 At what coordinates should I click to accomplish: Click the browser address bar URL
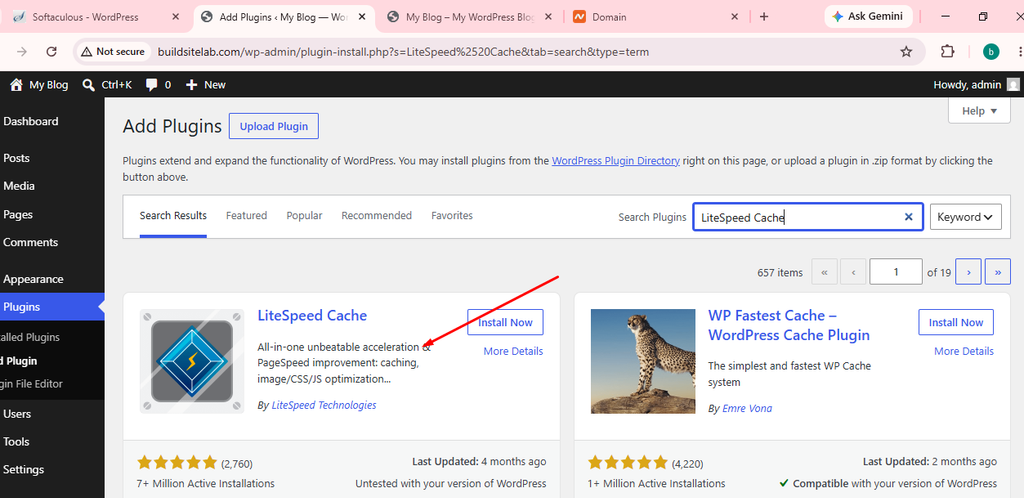click(404, 52)
